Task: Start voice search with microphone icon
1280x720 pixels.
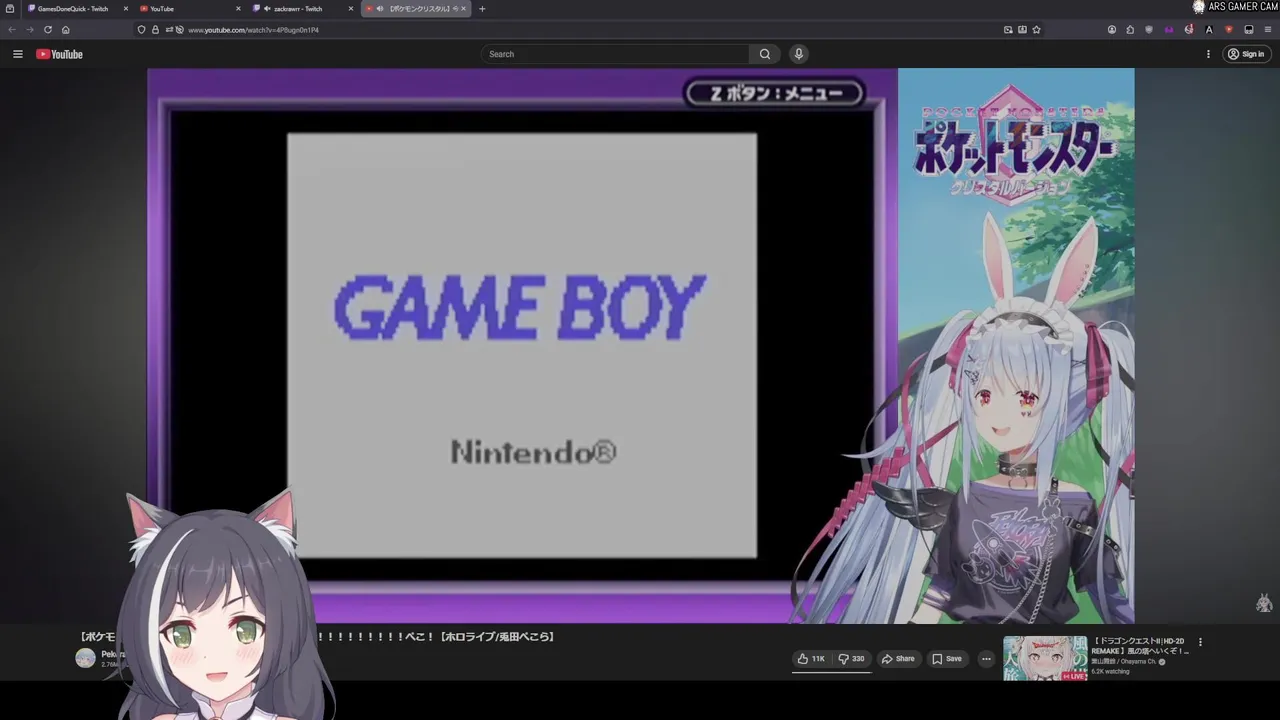Action: (x=798, y=54)
